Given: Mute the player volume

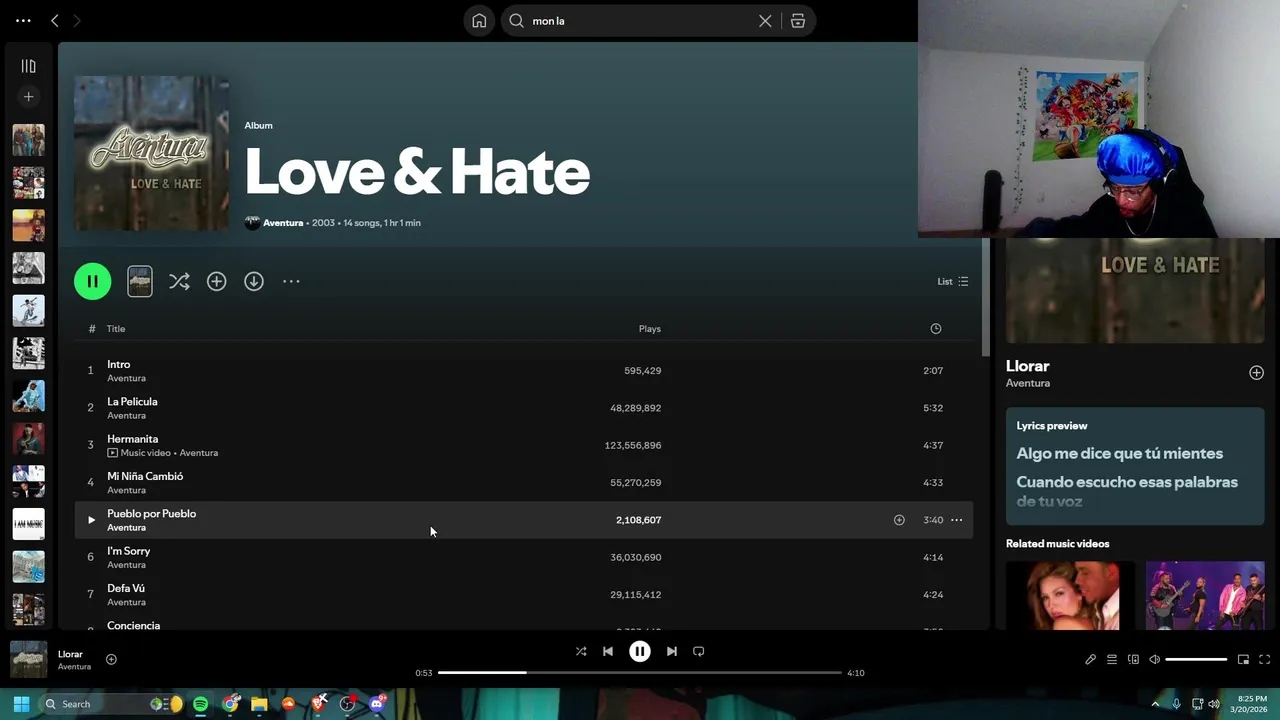Looking at the screenshot, I should coord(1154,659).
